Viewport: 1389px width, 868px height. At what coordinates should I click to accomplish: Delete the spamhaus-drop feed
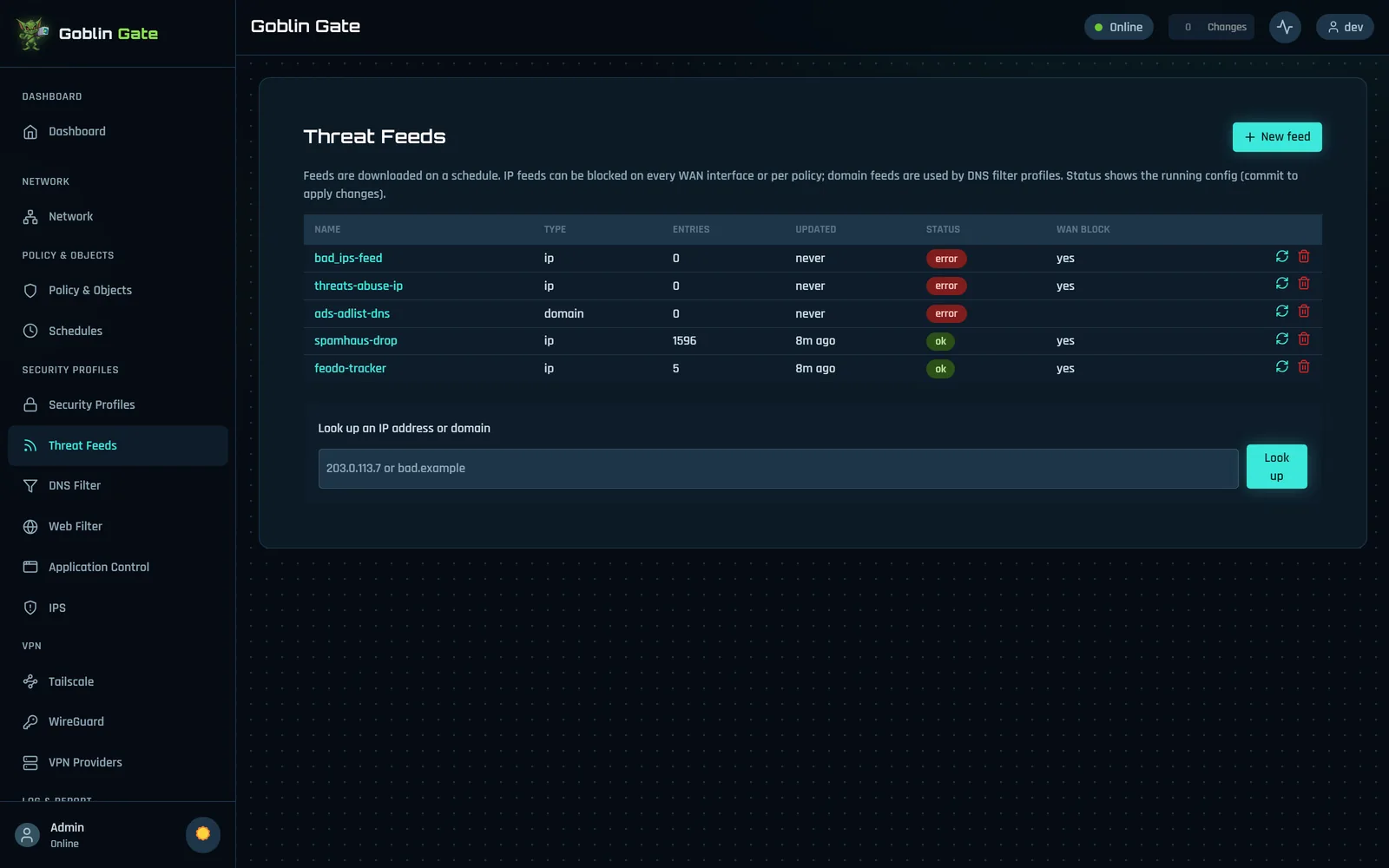click(x=1304, y=339)
